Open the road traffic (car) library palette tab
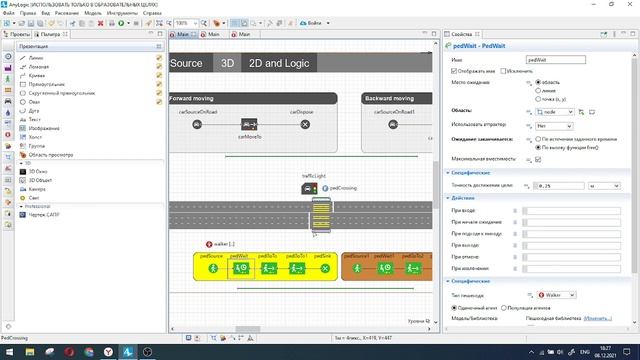This screenshot has height=360, width=640. 8,101
